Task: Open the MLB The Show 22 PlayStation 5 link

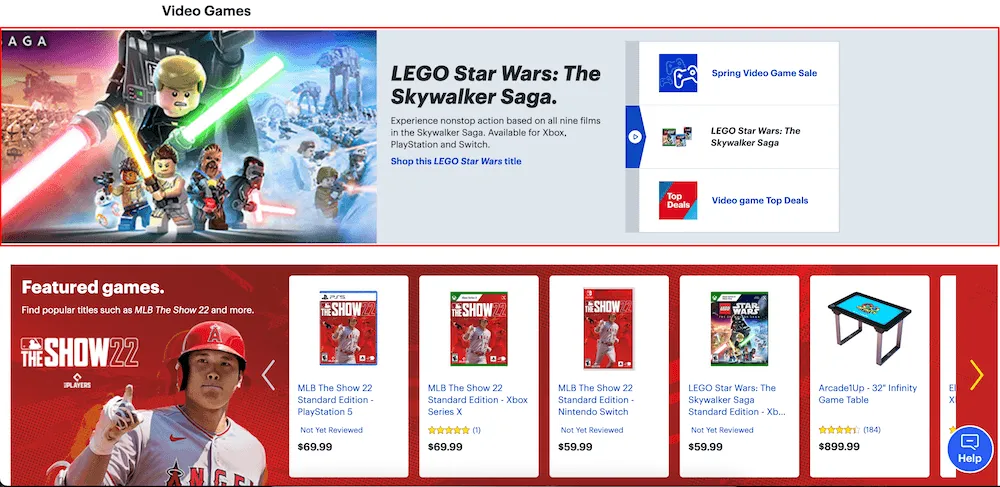Action: click(x=335, y=400)
